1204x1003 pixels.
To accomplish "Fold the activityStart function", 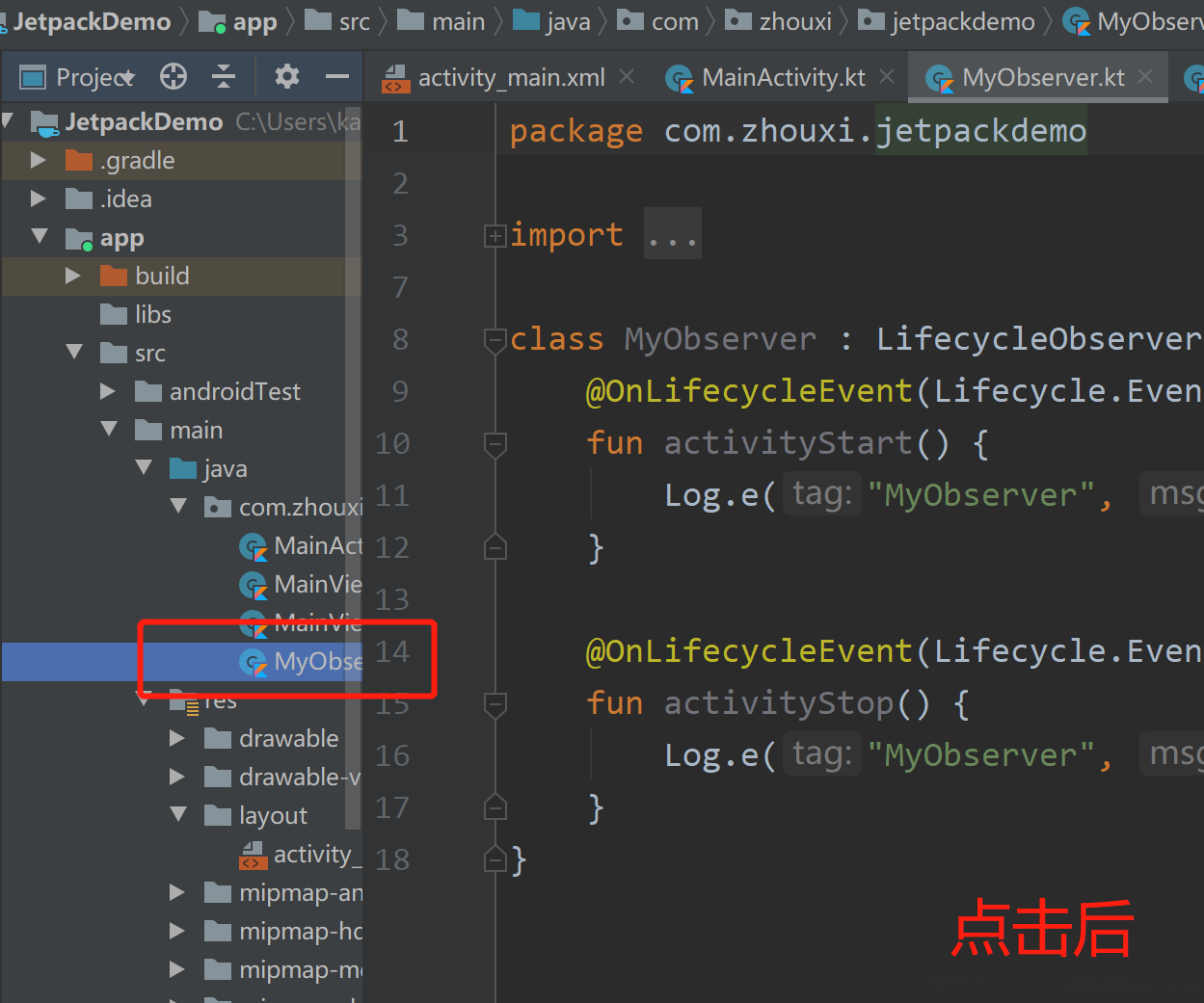I will 495,443.
